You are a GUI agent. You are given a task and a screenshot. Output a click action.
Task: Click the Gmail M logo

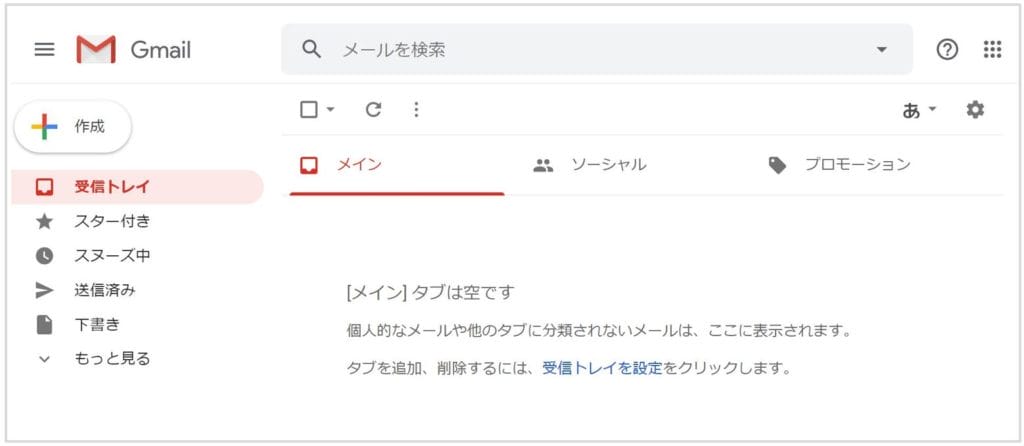tap(96, 50)
